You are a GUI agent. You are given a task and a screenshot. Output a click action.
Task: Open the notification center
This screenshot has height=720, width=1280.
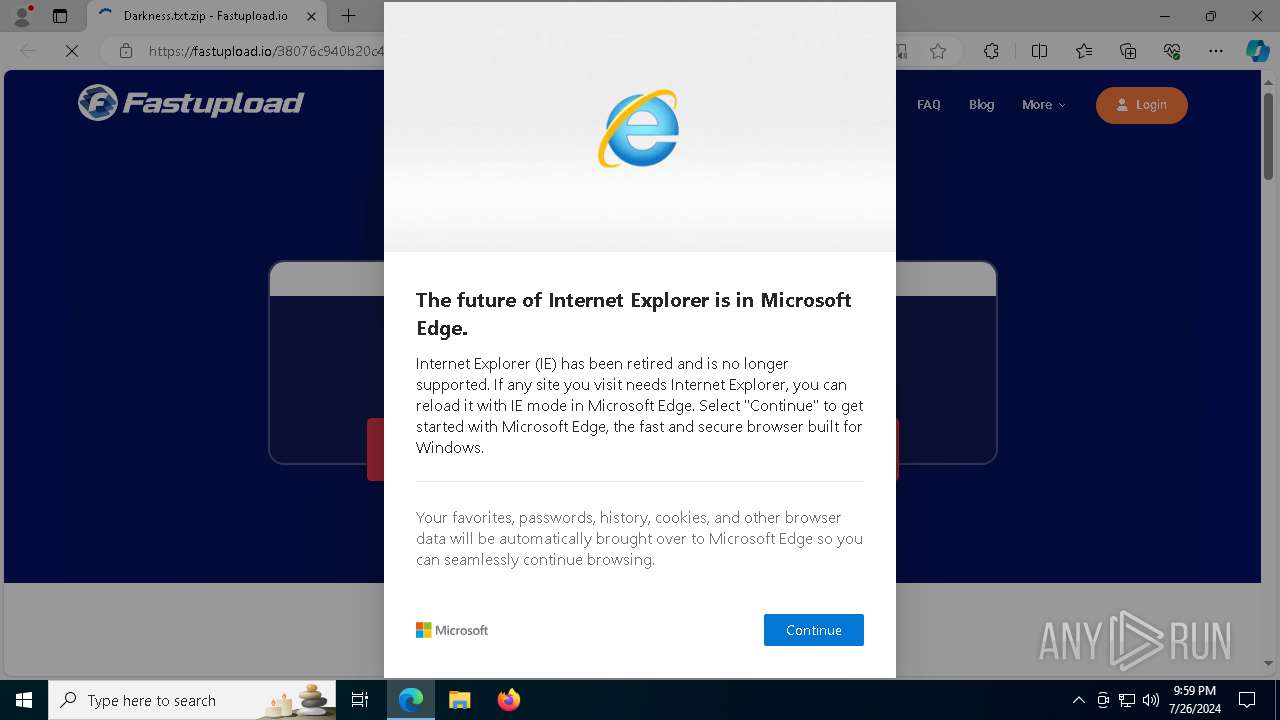pyautogui.click(x=1247, y=700)
